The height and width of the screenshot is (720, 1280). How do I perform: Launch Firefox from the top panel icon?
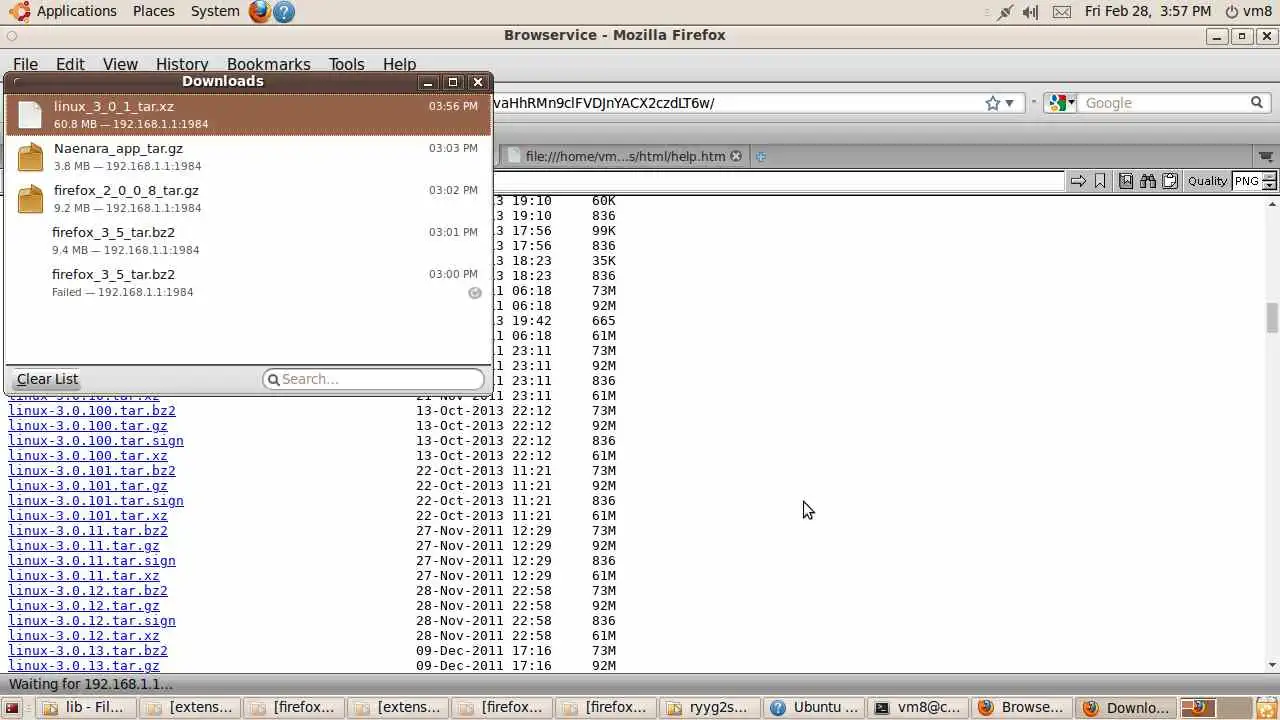click(259, 11)
